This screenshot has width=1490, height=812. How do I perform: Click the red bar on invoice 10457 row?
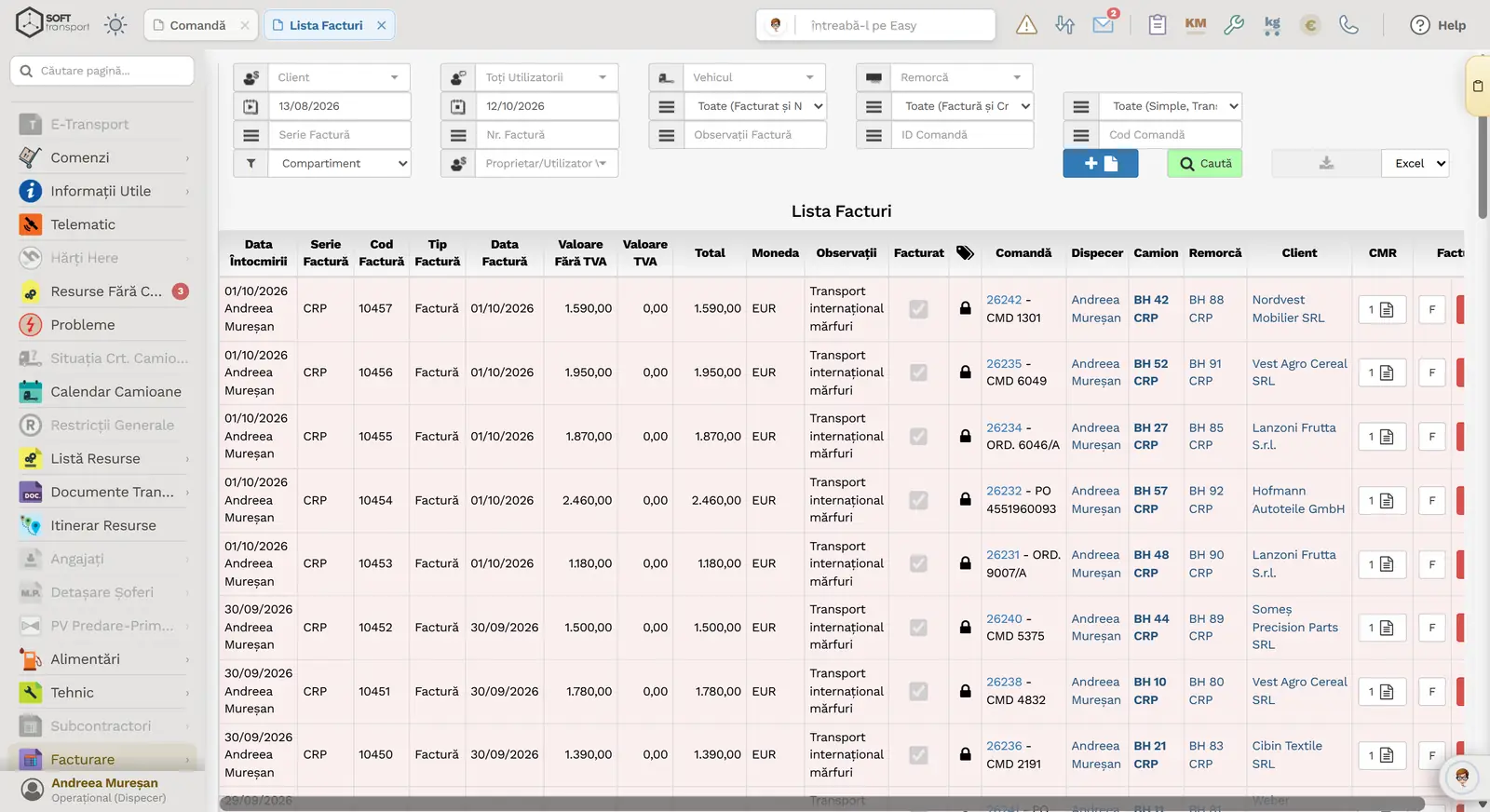(x=1460, y=309)
